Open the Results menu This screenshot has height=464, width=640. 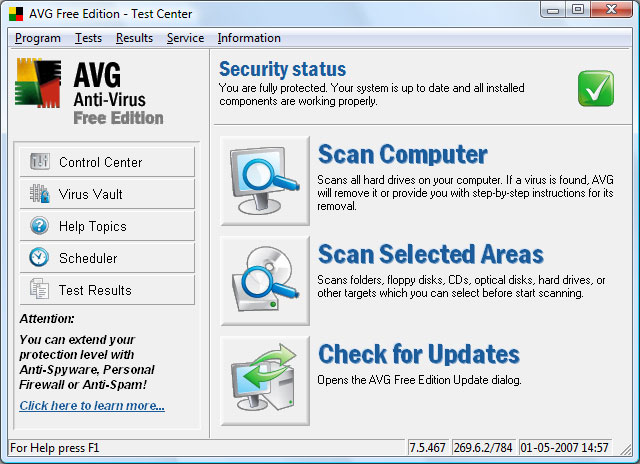coord(134,38)
